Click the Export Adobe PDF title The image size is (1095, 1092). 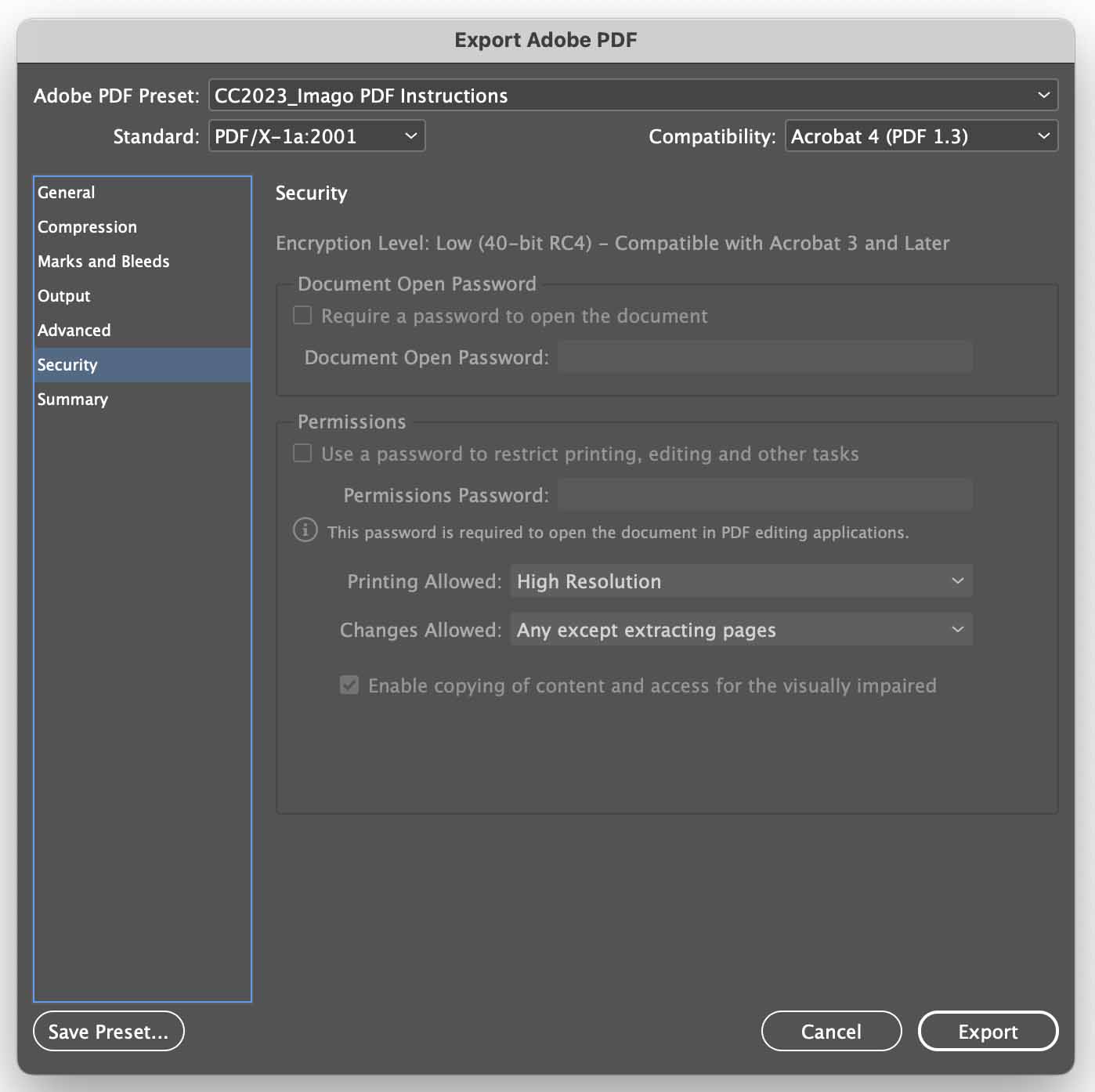pos(546,40)
